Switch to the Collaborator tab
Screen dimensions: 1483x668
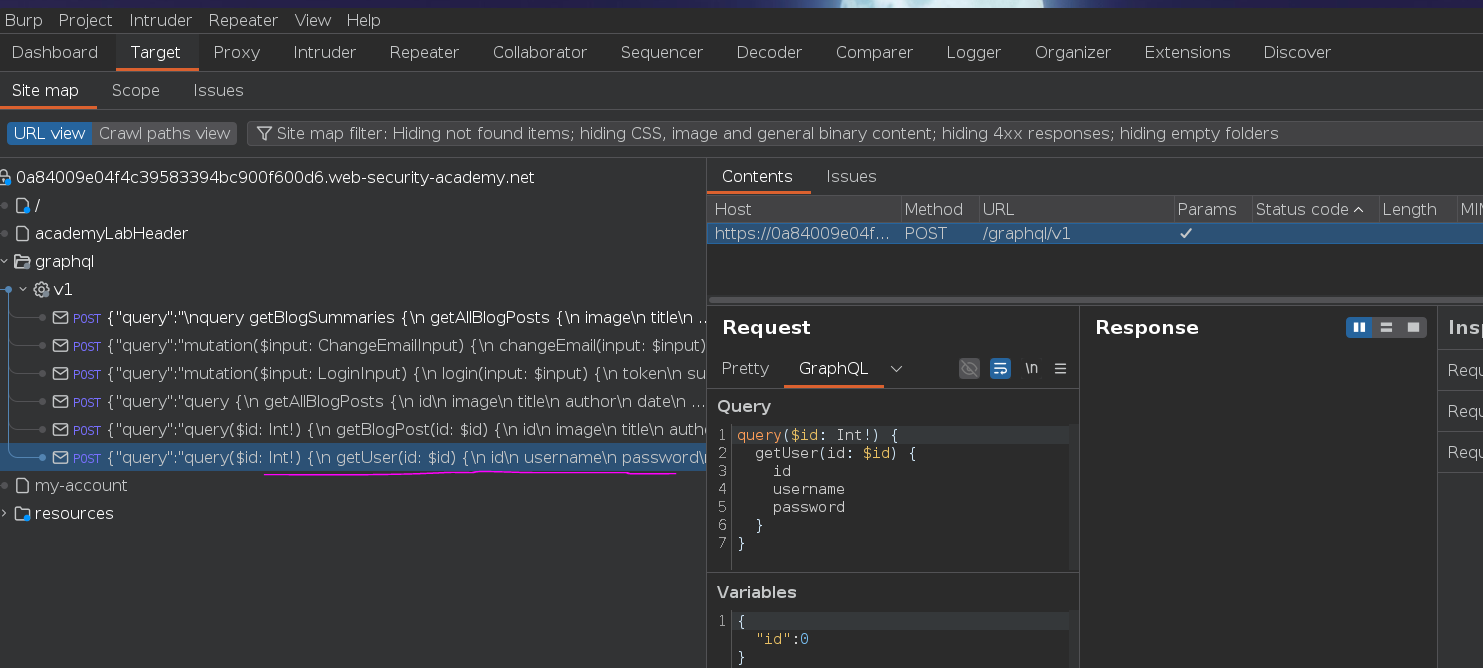click(540, 52)
